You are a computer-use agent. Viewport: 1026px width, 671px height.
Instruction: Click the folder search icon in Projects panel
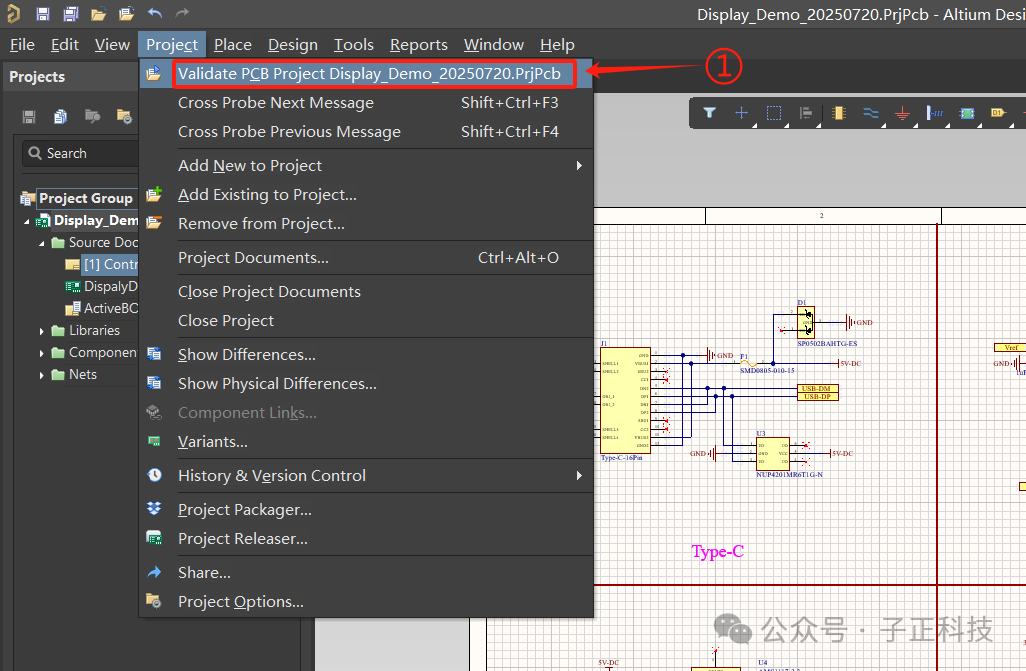[x=92, y=117]
